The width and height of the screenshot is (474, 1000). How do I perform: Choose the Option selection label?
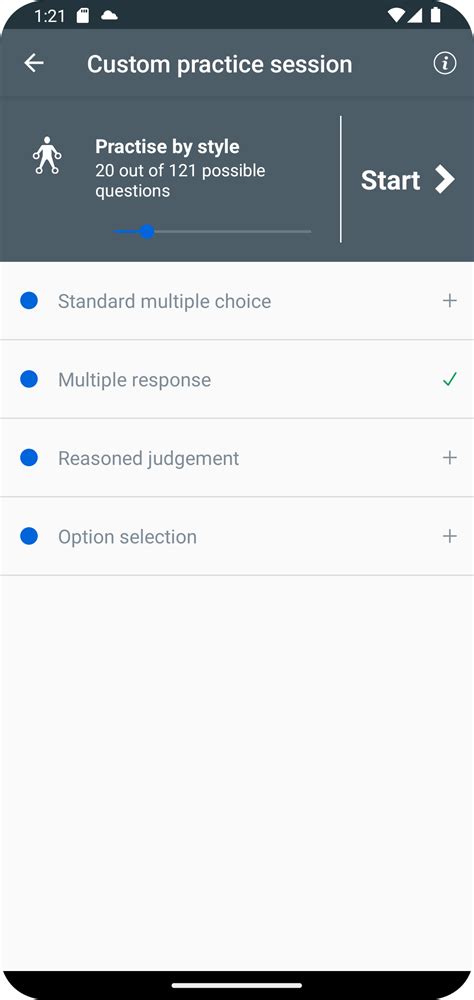[x=128, y=537]
